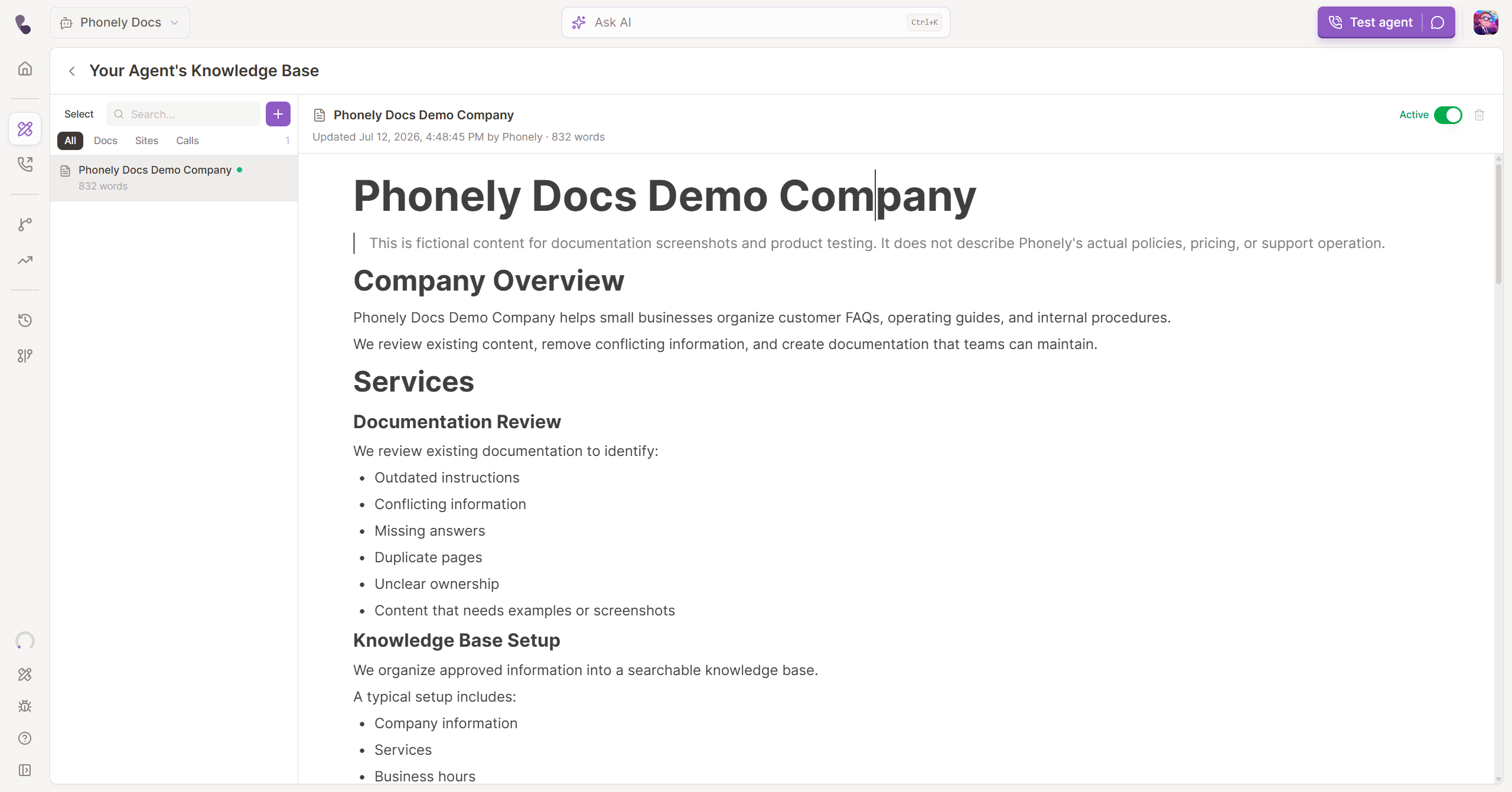This screenshot has height=792, width=1512.
Task: Open the call history clock icon
Action: click(x=25, y=320)
